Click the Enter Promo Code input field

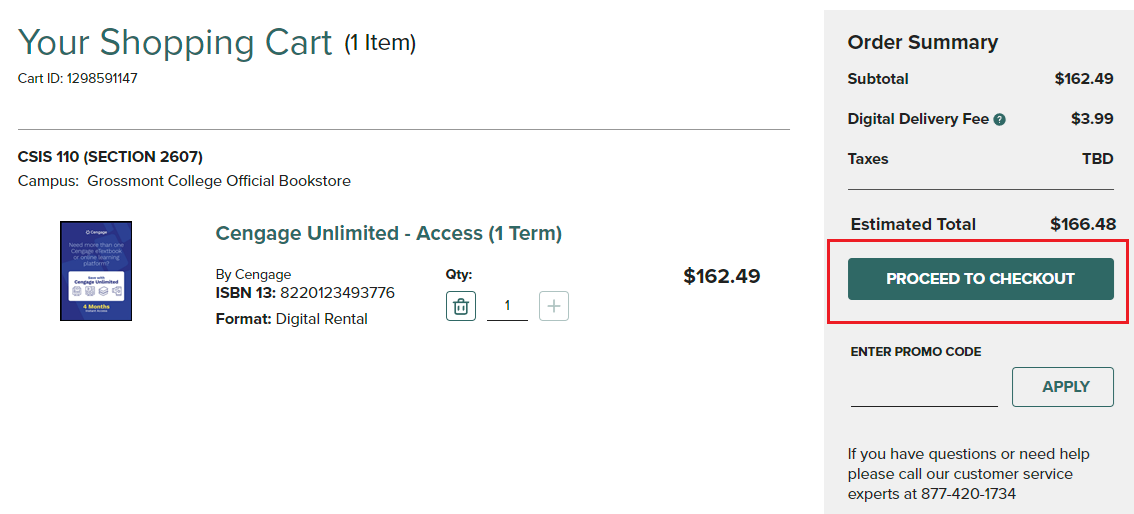click(x=923, y=390)
